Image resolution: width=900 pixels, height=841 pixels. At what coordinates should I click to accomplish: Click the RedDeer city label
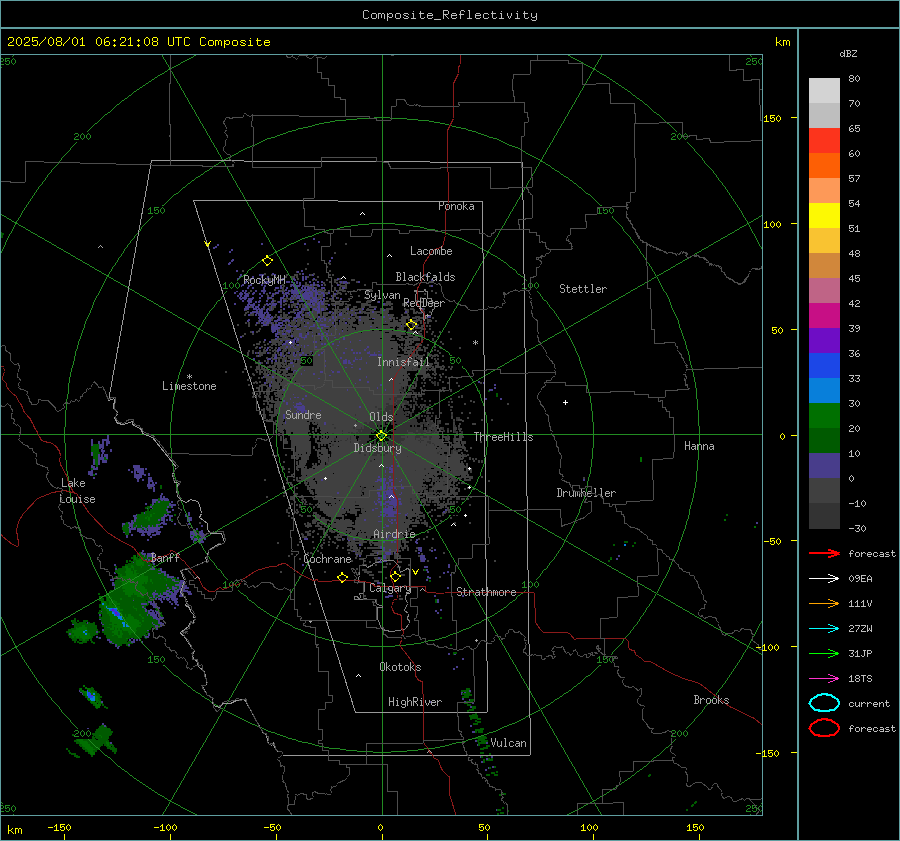click(424, 303)
